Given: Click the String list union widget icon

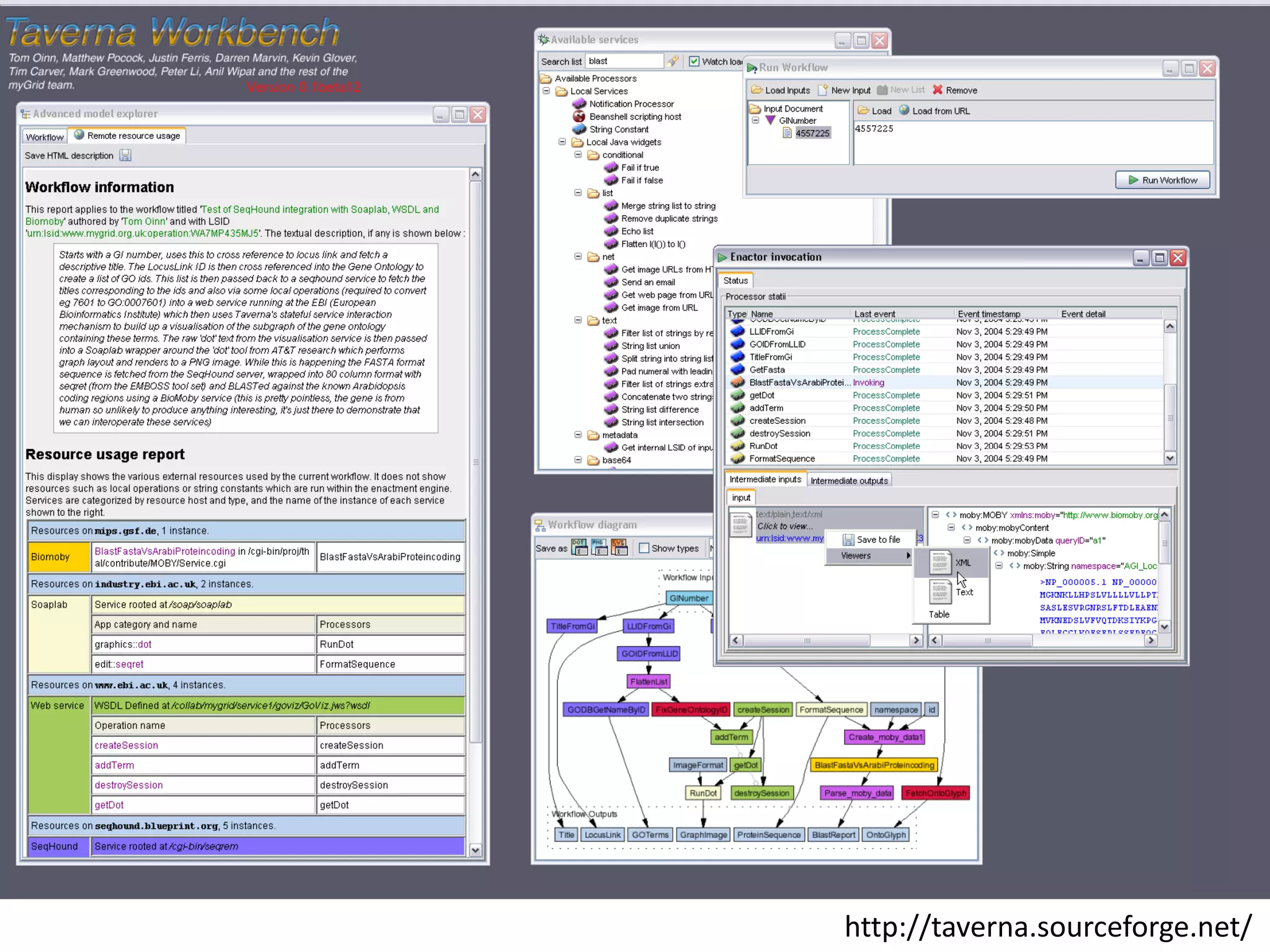Looking at the screenshot, I should click(611, 346).
